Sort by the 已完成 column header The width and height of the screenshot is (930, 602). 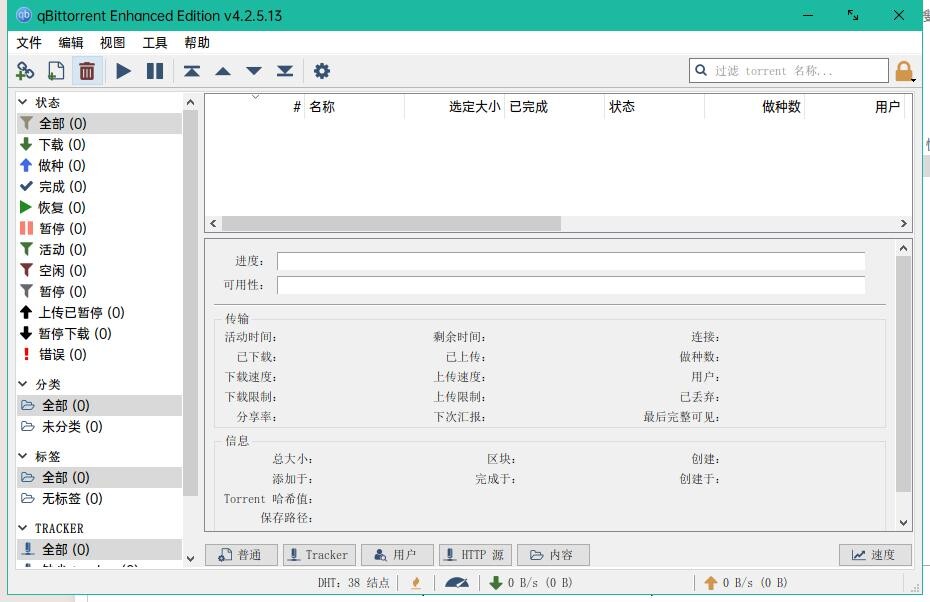pos(554,107)
